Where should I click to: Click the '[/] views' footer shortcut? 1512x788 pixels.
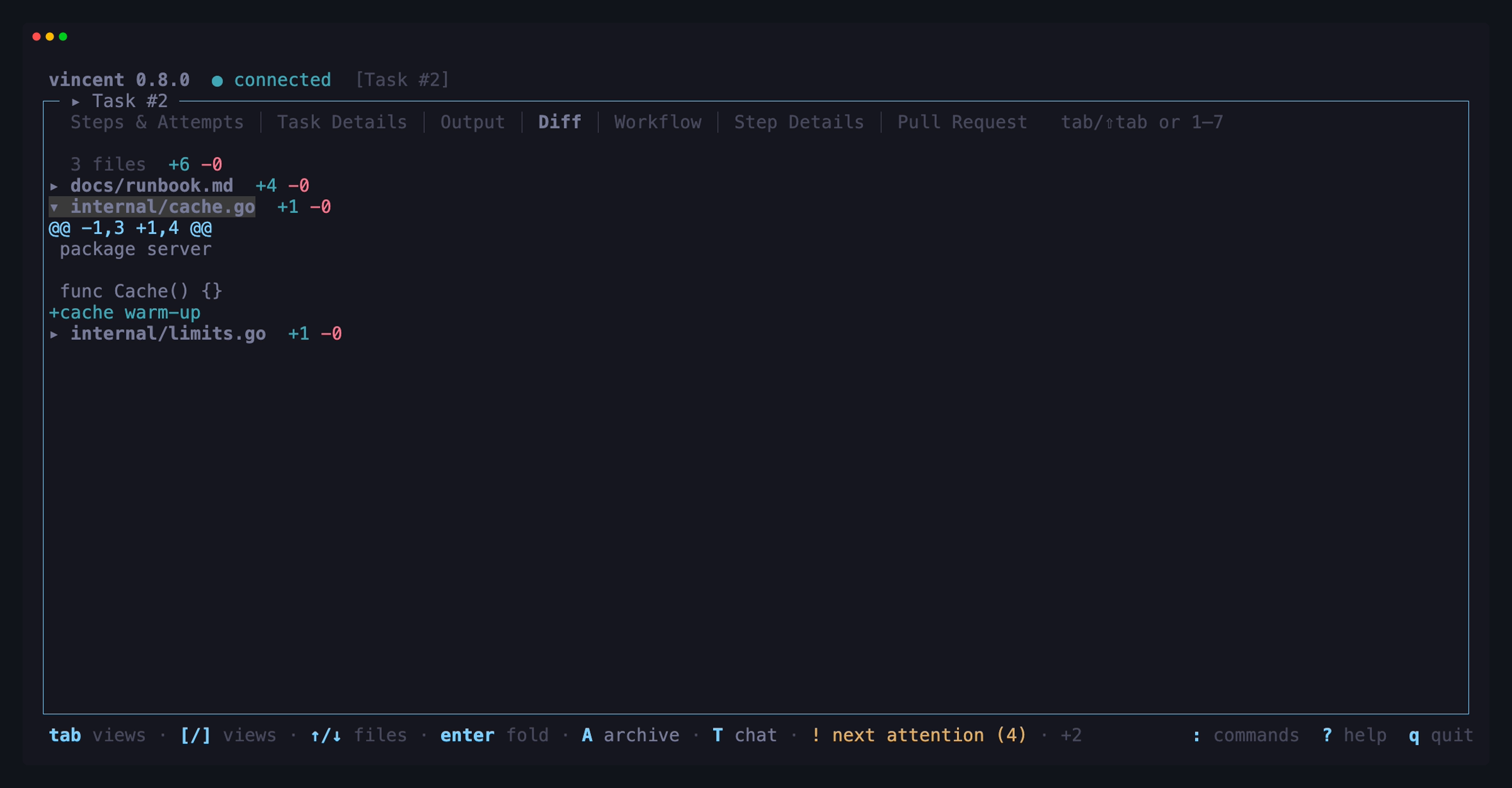point(228,736)
